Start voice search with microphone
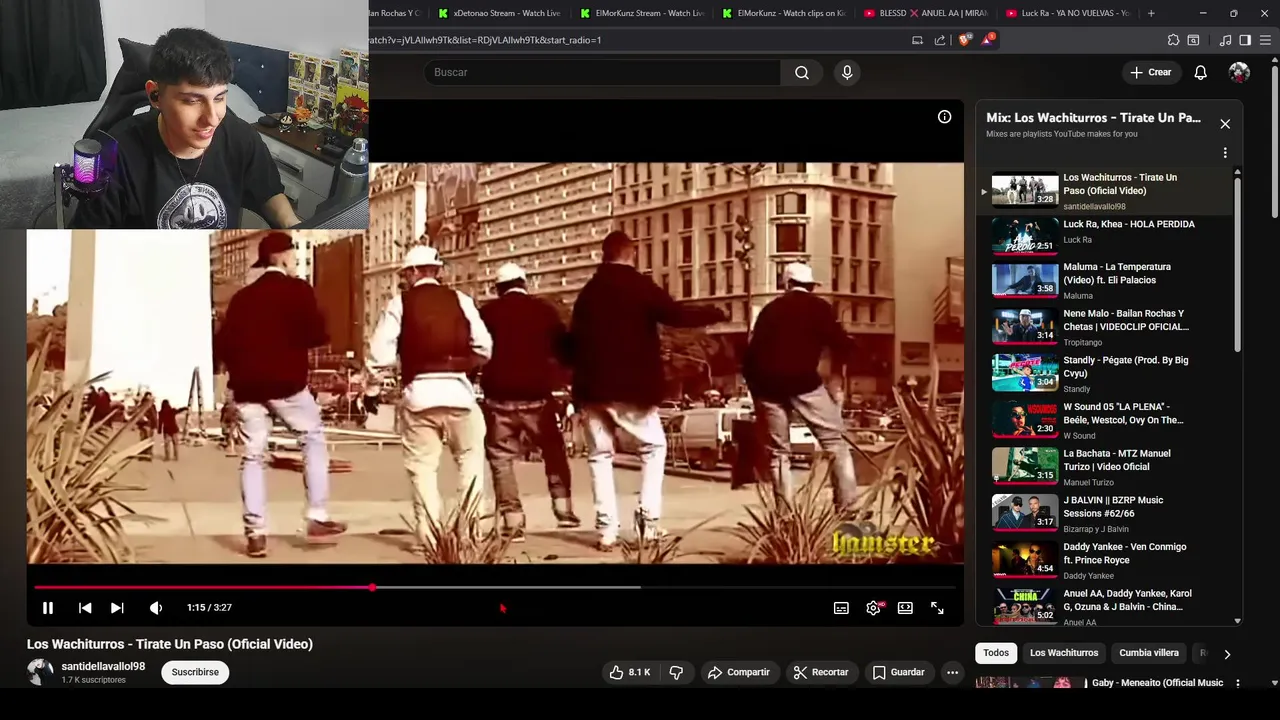Screen dimensions: 1280x720 [847, 72]
